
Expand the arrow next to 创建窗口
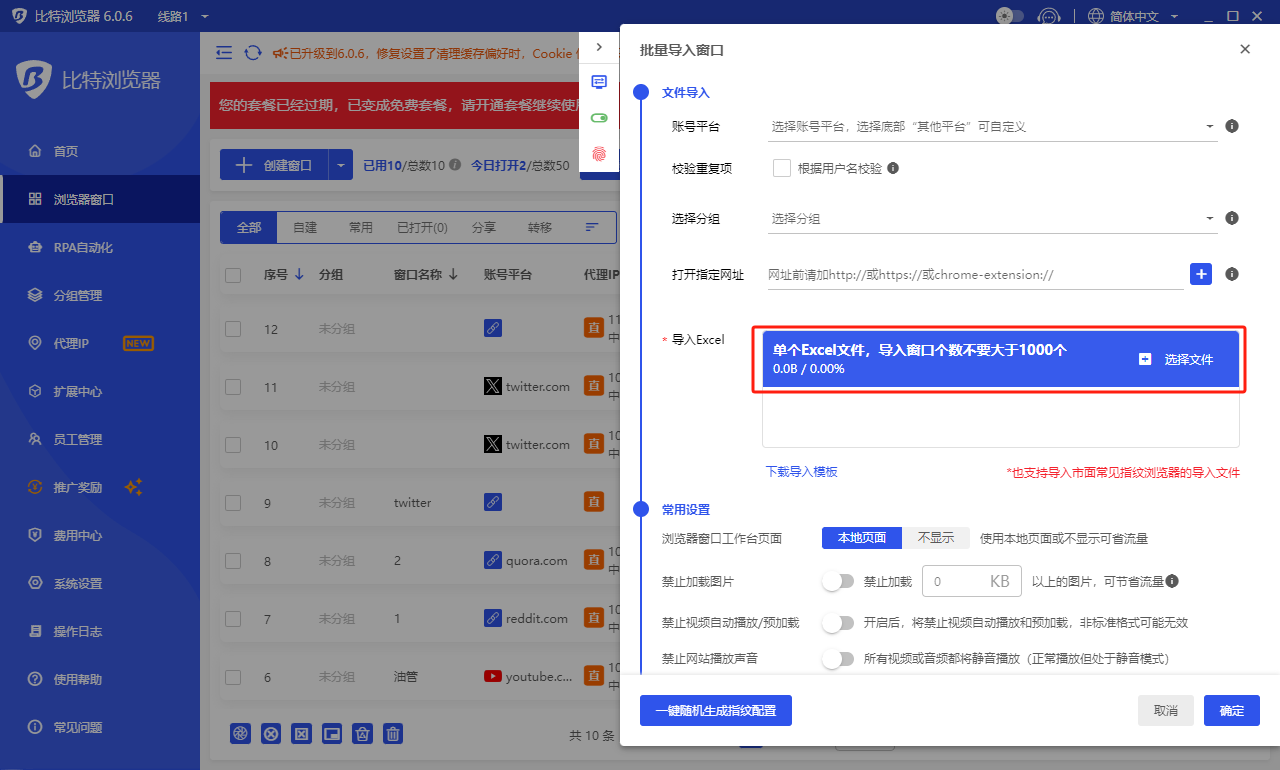click(341, 165)
